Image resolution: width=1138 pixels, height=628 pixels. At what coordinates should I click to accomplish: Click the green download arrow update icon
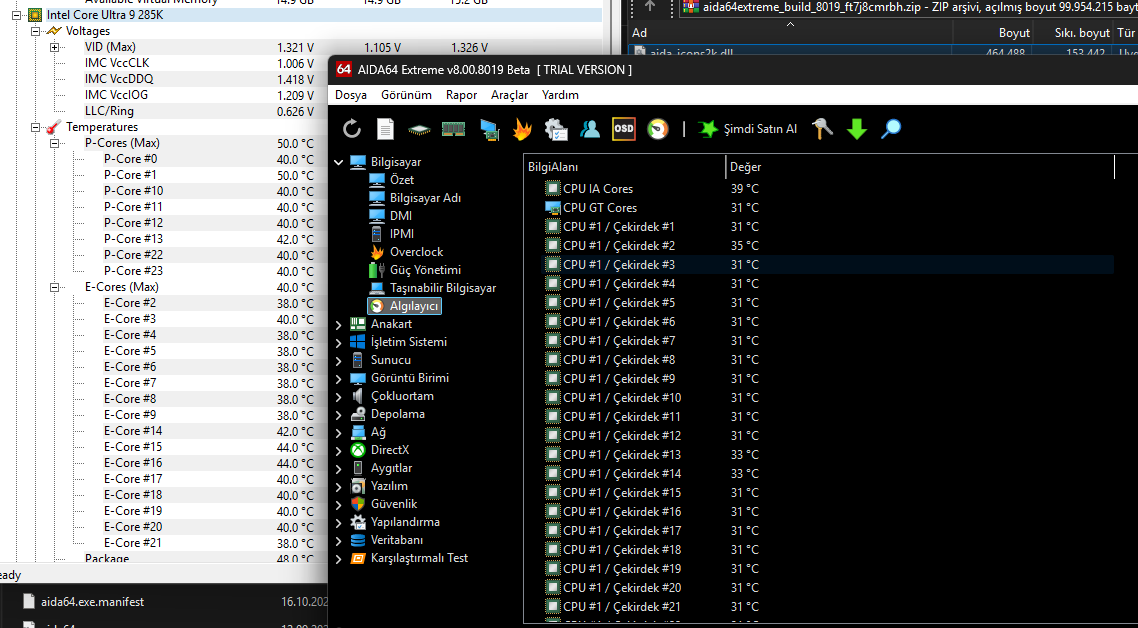[x=856, y=129]
